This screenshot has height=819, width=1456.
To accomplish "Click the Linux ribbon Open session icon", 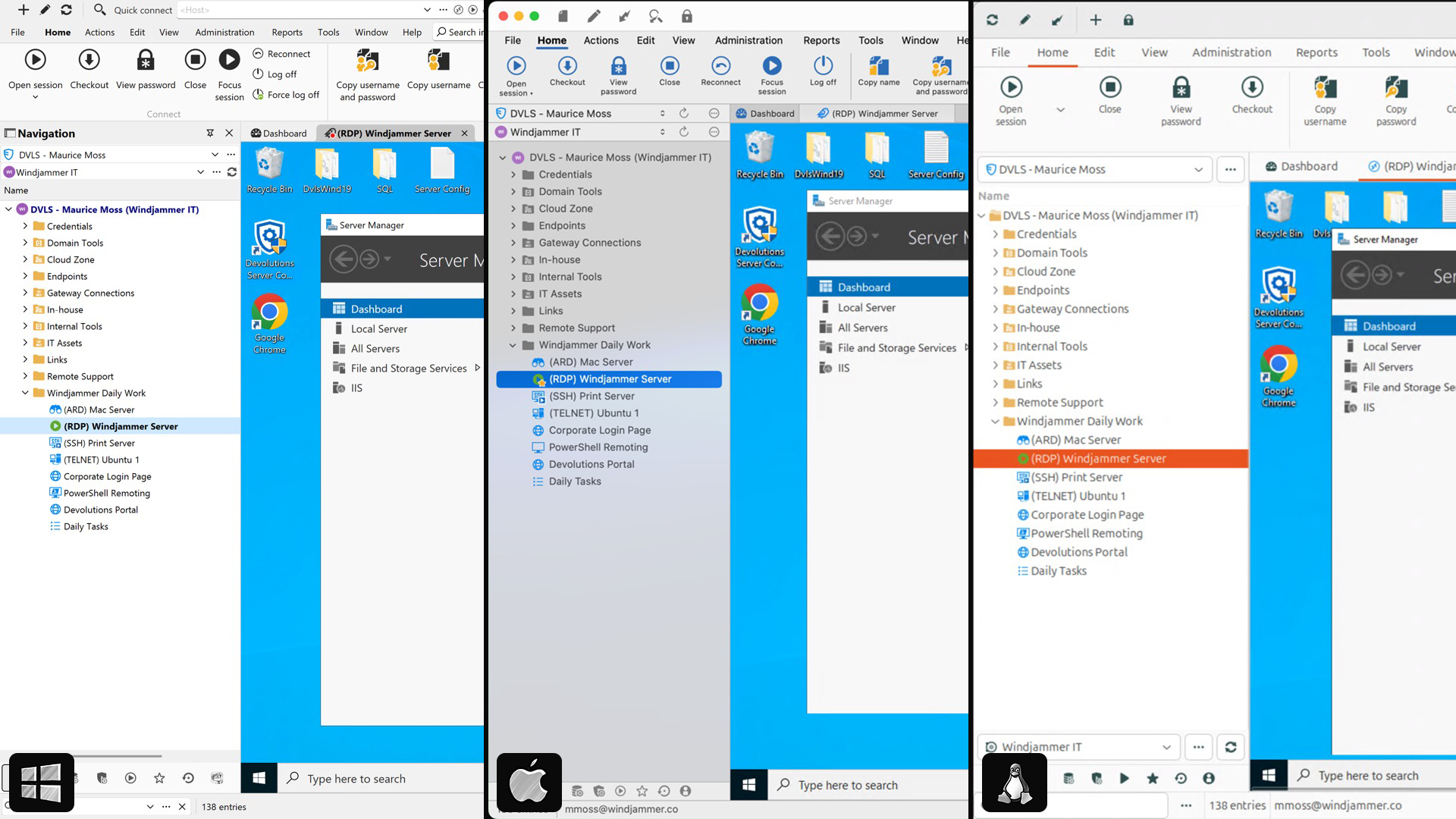I will (1011, 87).
